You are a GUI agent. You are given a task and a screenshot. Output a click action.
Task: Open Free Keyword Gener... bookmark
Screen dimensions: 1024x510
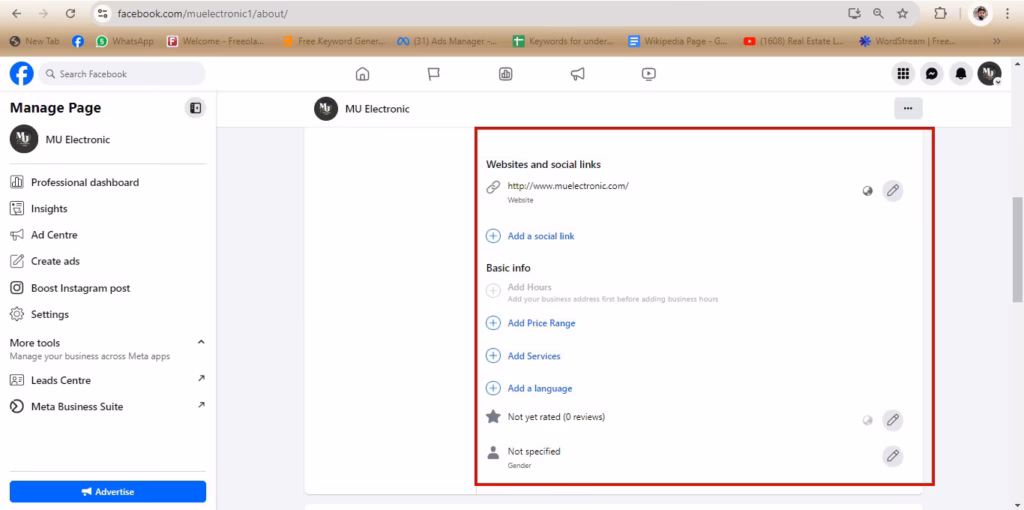pos(333,41)
